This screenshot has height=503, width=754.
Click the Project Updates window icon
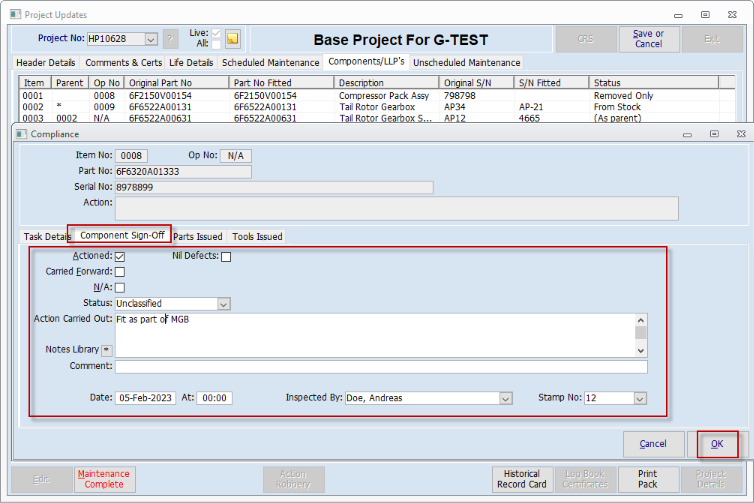15,14
